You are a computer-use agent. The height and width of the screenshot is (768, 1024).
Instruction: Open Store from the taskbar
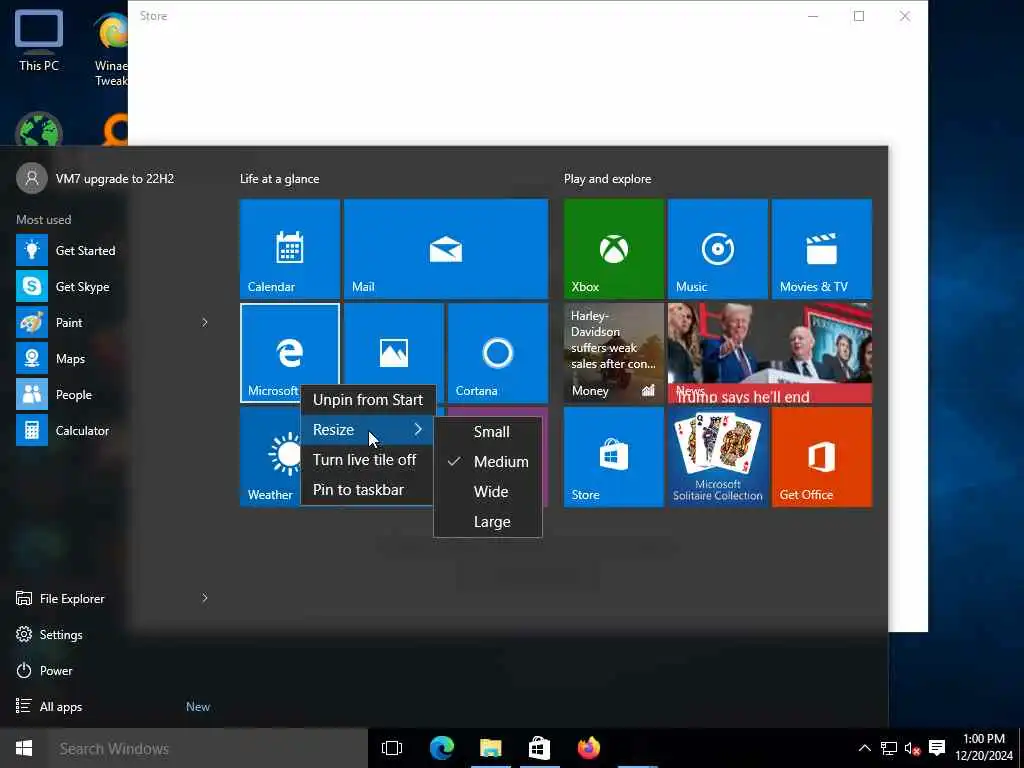(539, 748)
